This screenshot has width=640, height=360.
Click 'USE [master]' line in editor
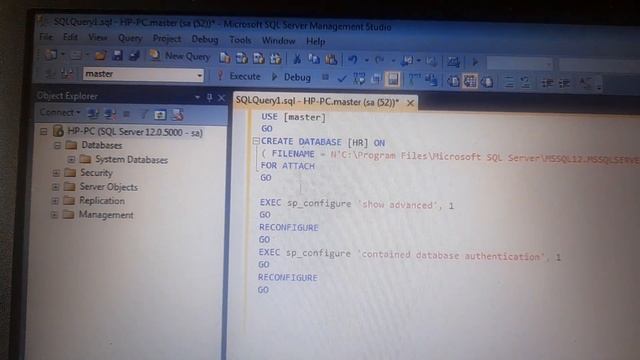pos(293,117)
